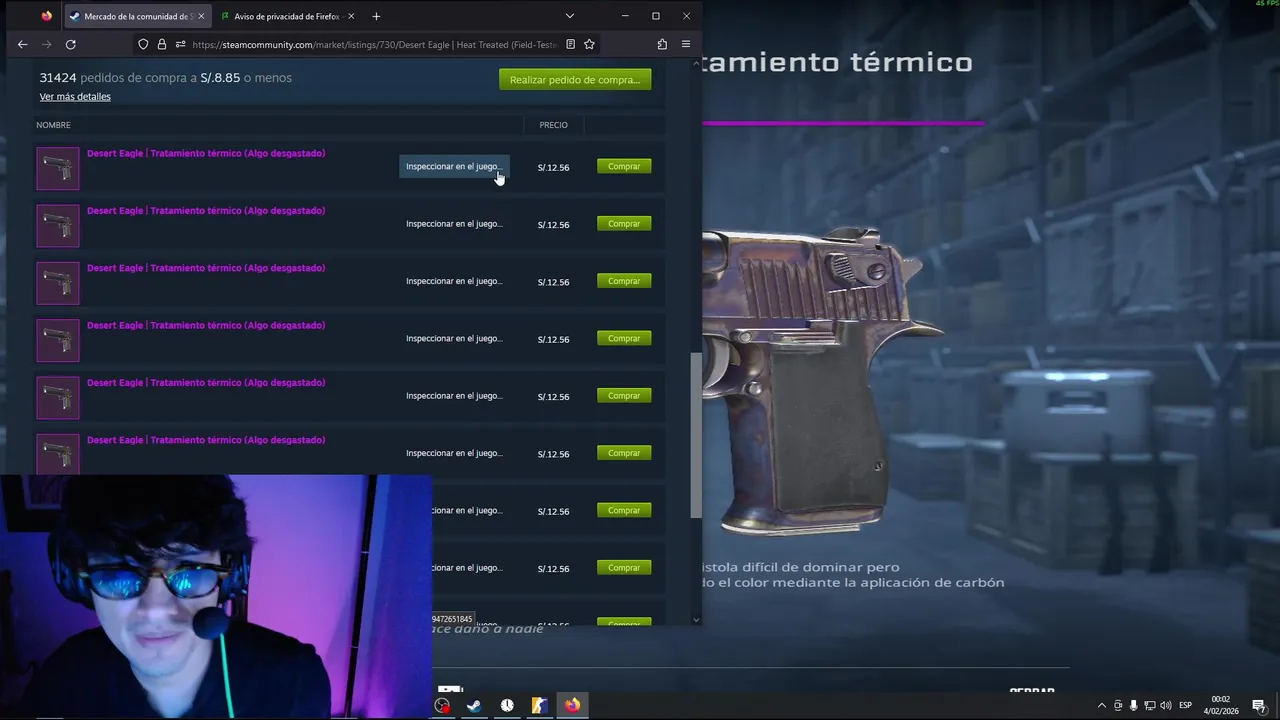This screenshot has height=720, width=1280.
Task: Inspect the sixth listing in game
Action: 454,453
